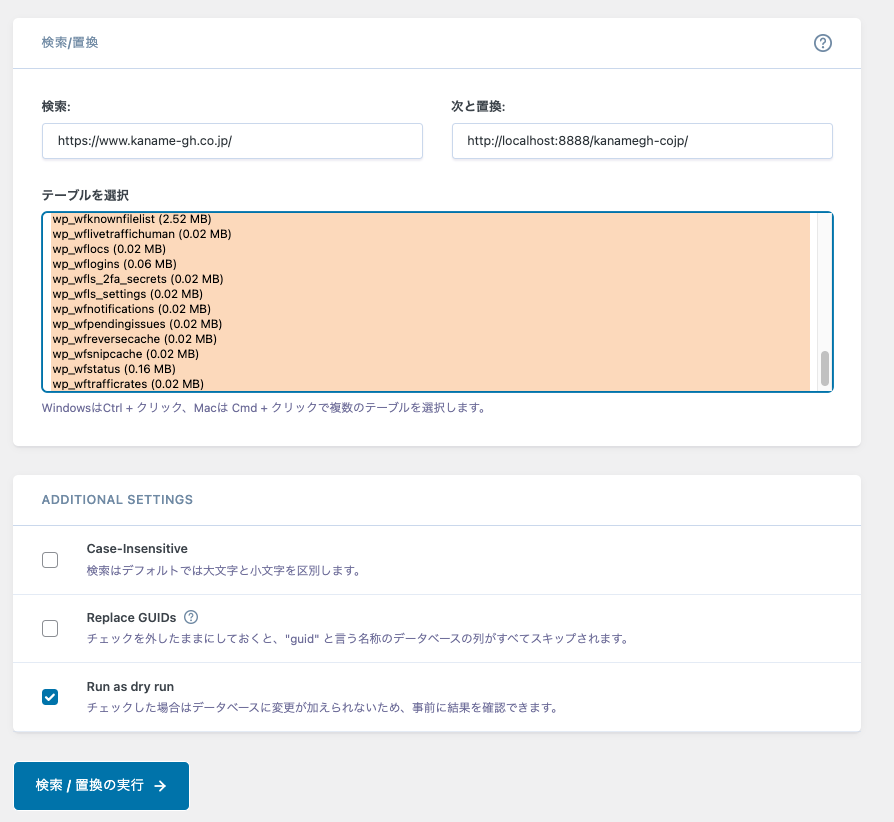
Task: Select wp_wfpendingissues table entry
Action: click(137, 324)
